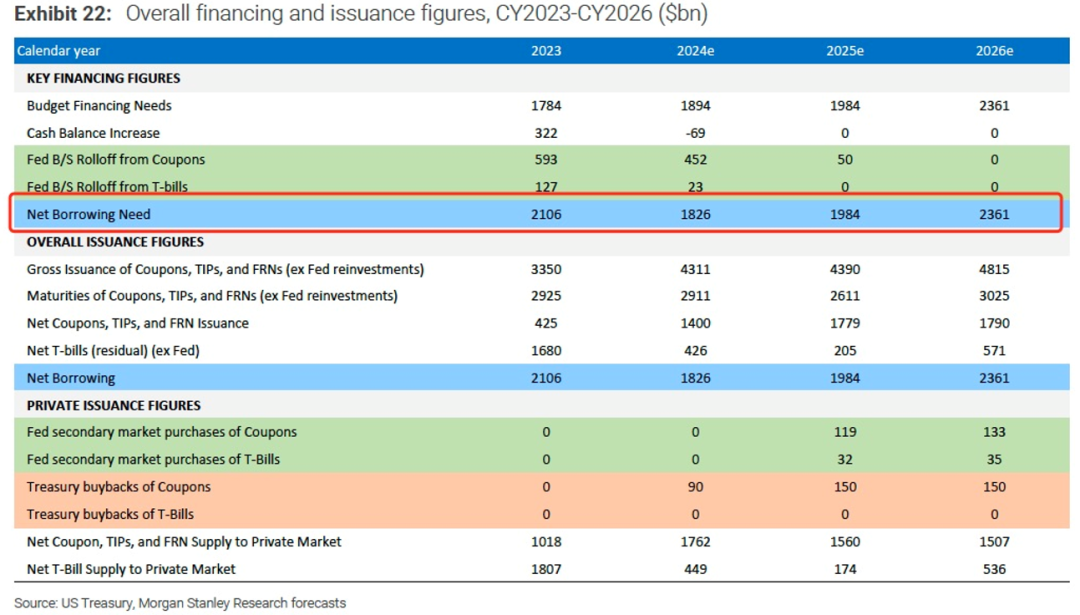Click "Treasury buybacks of T-Bills" row label
This screenshot has height=615, width=1080.
pos(110,514)
